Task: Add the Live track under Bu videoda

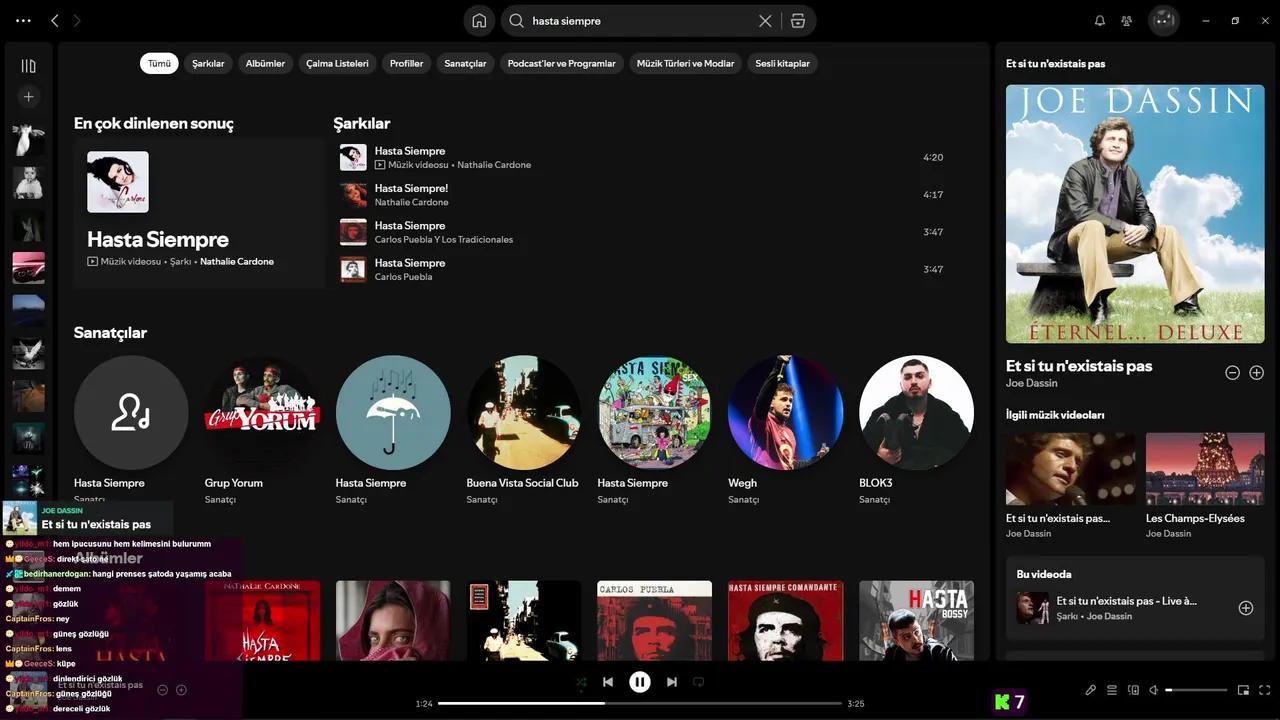Action: point(1246,608)
